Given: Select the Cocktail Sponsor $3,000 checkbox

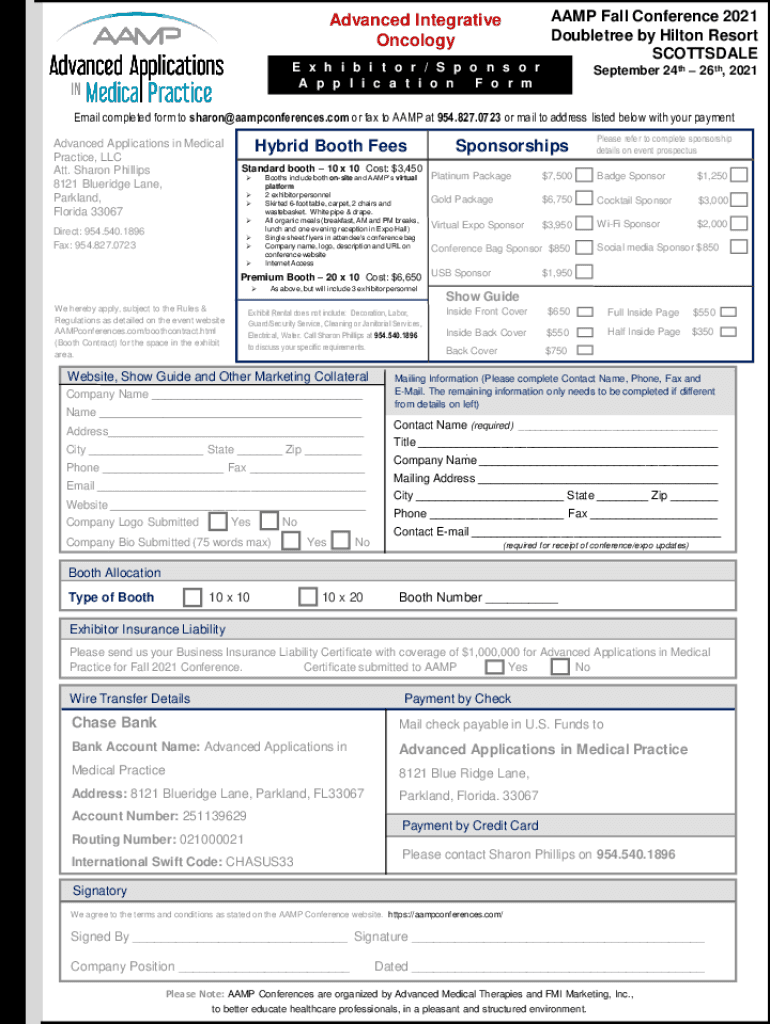Looking at the screenshot, I should (739, 200).
